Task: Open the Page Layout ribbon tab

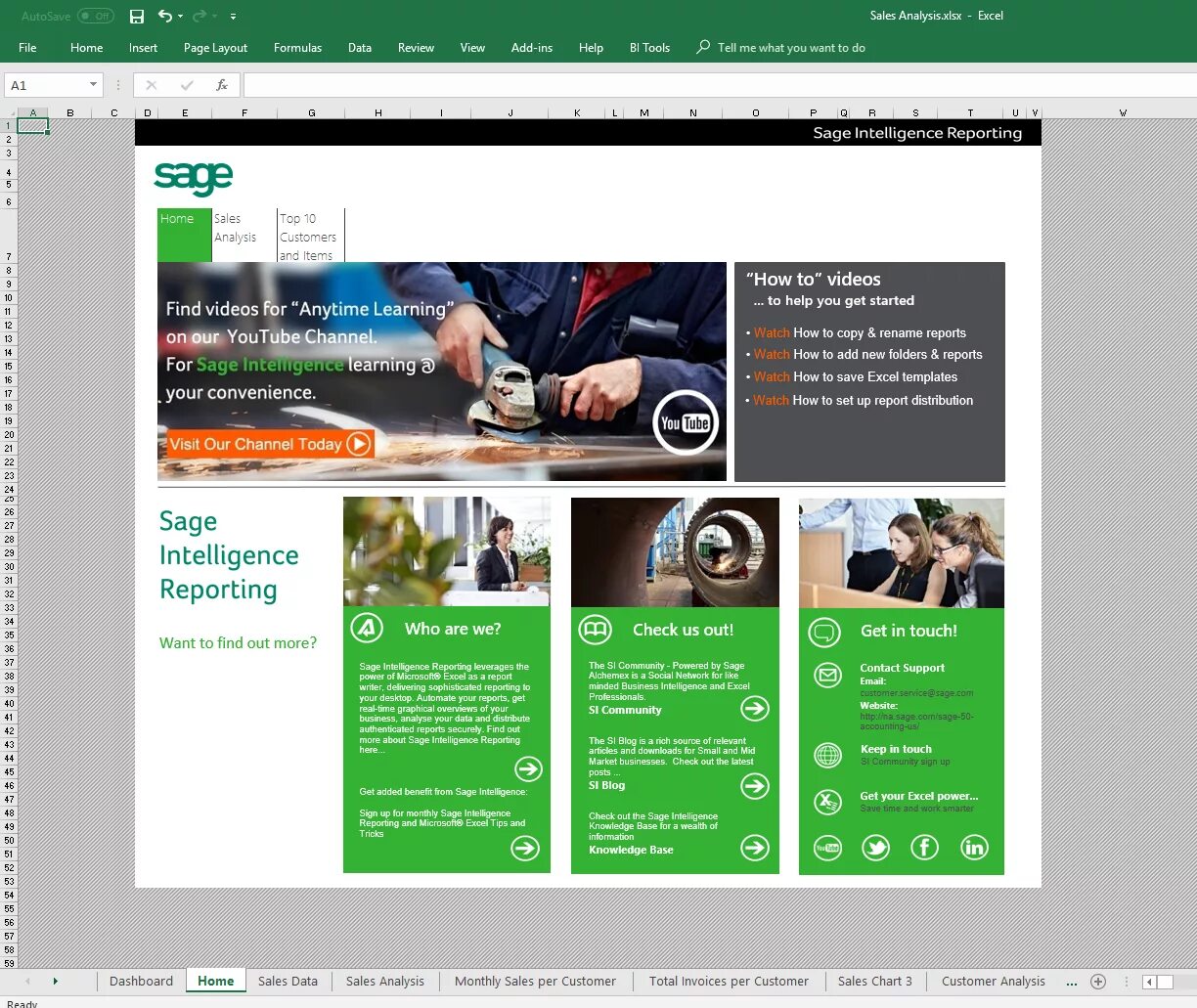Action: click(215, 47)
